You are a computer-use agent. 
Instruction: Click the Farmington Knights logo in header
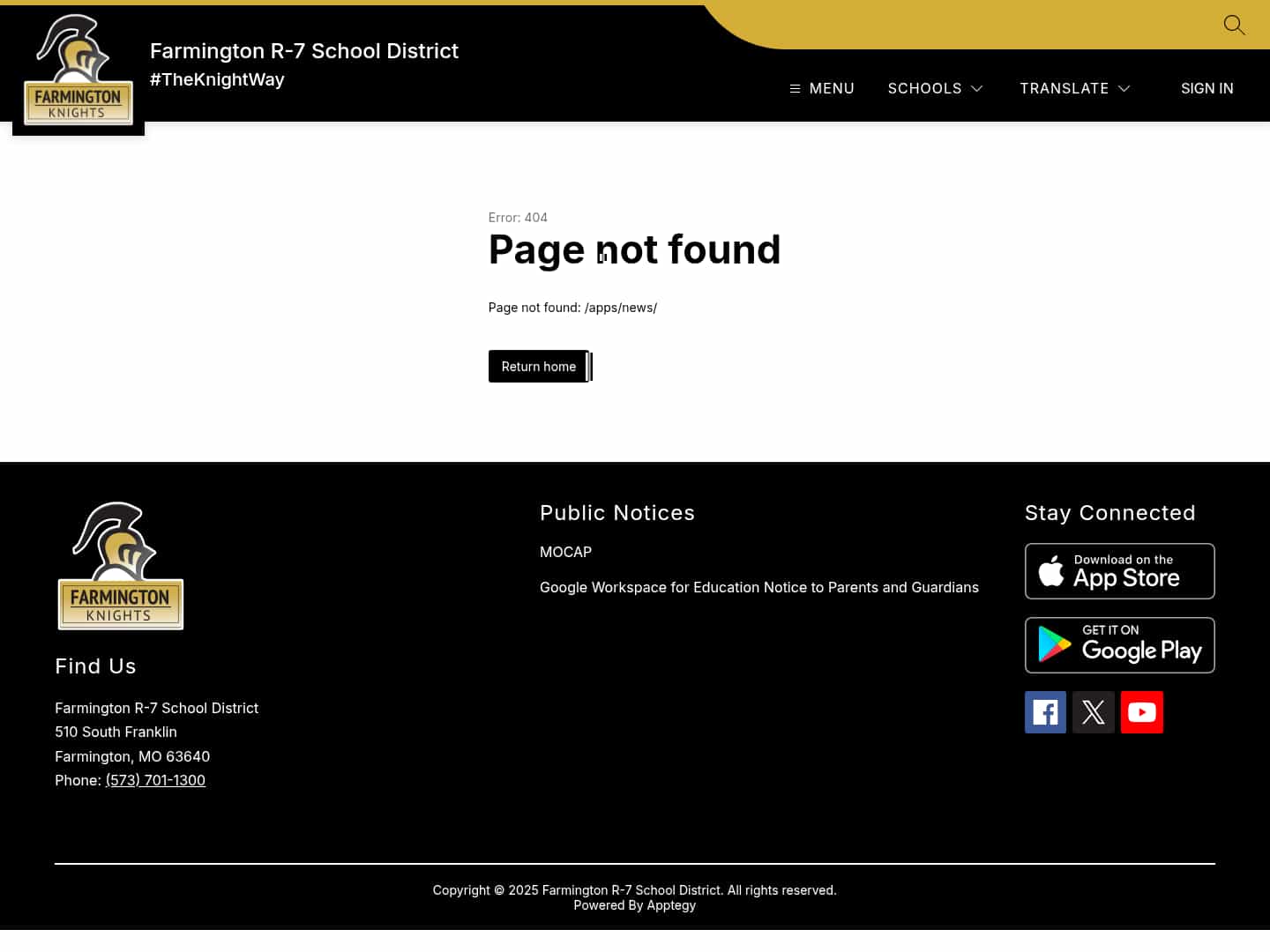coord(78,71)
